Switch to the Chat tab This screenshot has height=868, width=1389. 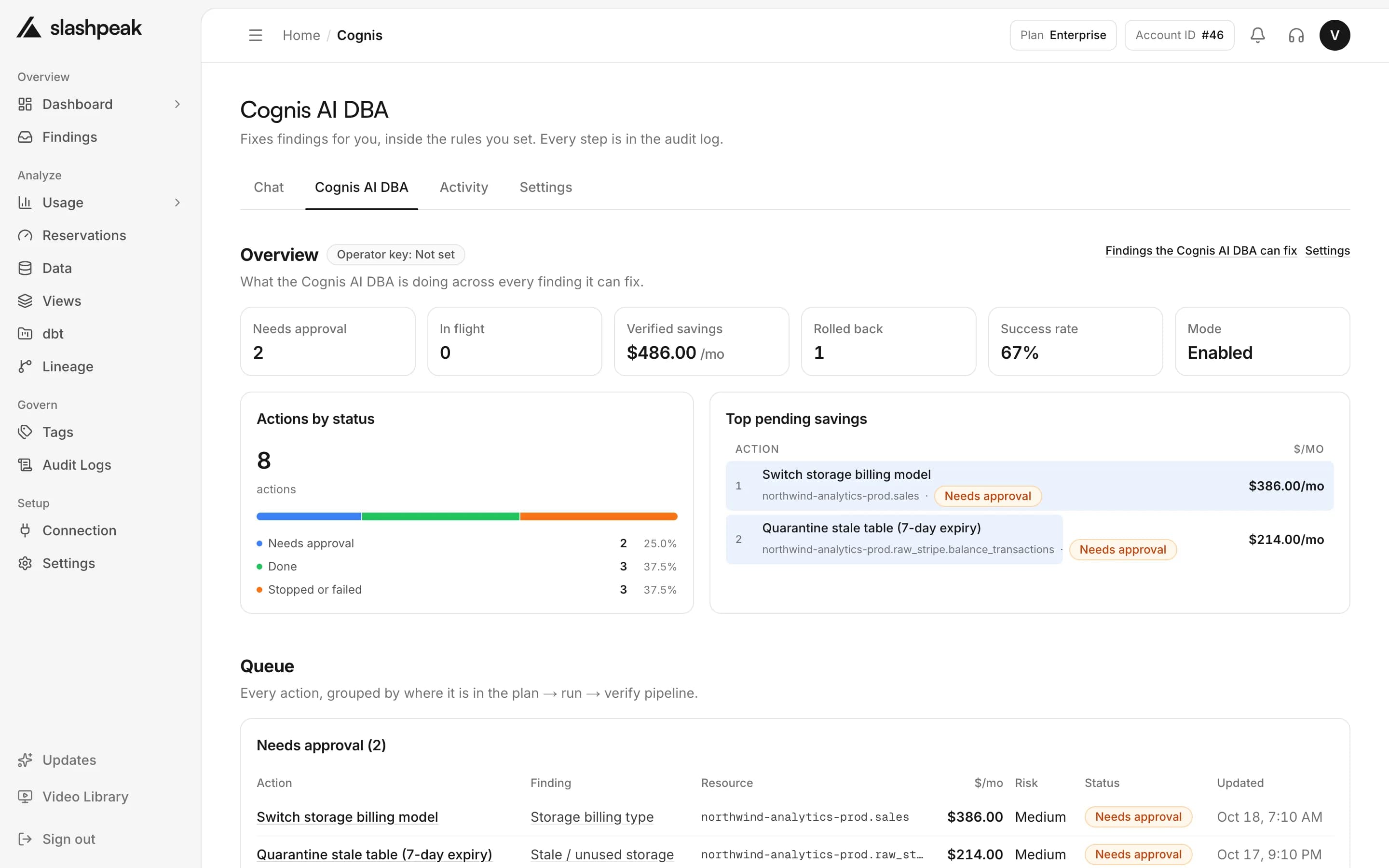coord(269,187)
